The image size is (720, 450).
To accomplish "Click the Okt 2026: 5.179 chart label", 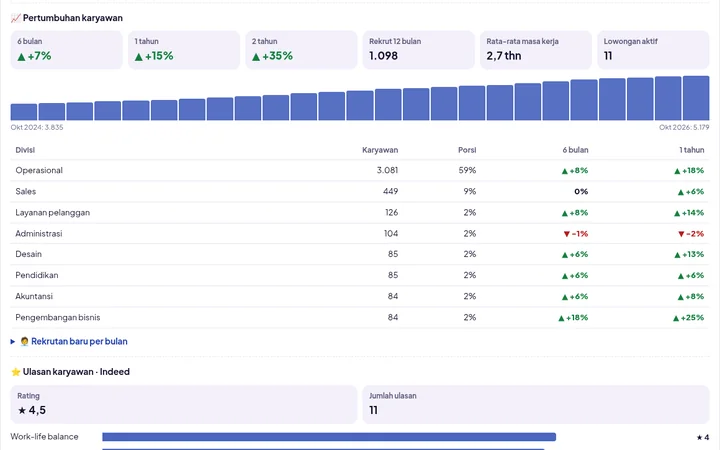I will point(684,127).
